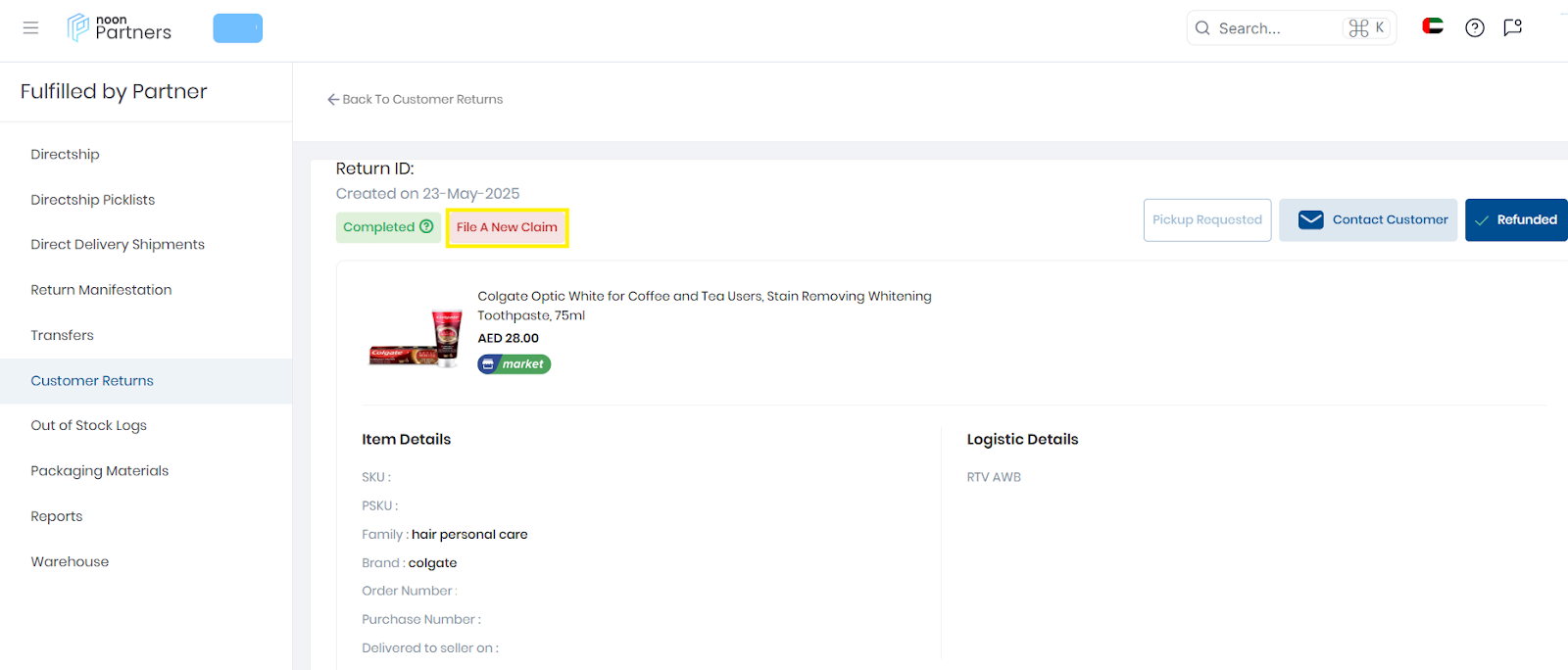Click the PSKU label
The width and height of the screenshot is (1568, 670).
click(379, 505)
